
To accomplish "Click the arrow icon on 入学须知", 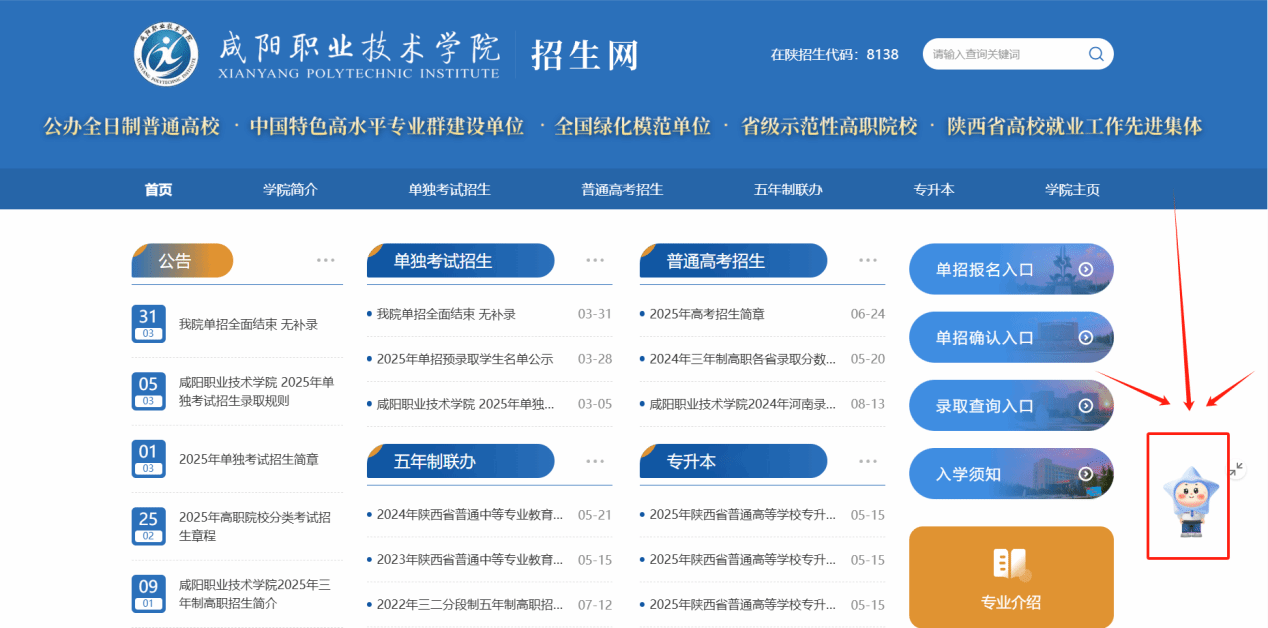I will [x=1085, y=474].
